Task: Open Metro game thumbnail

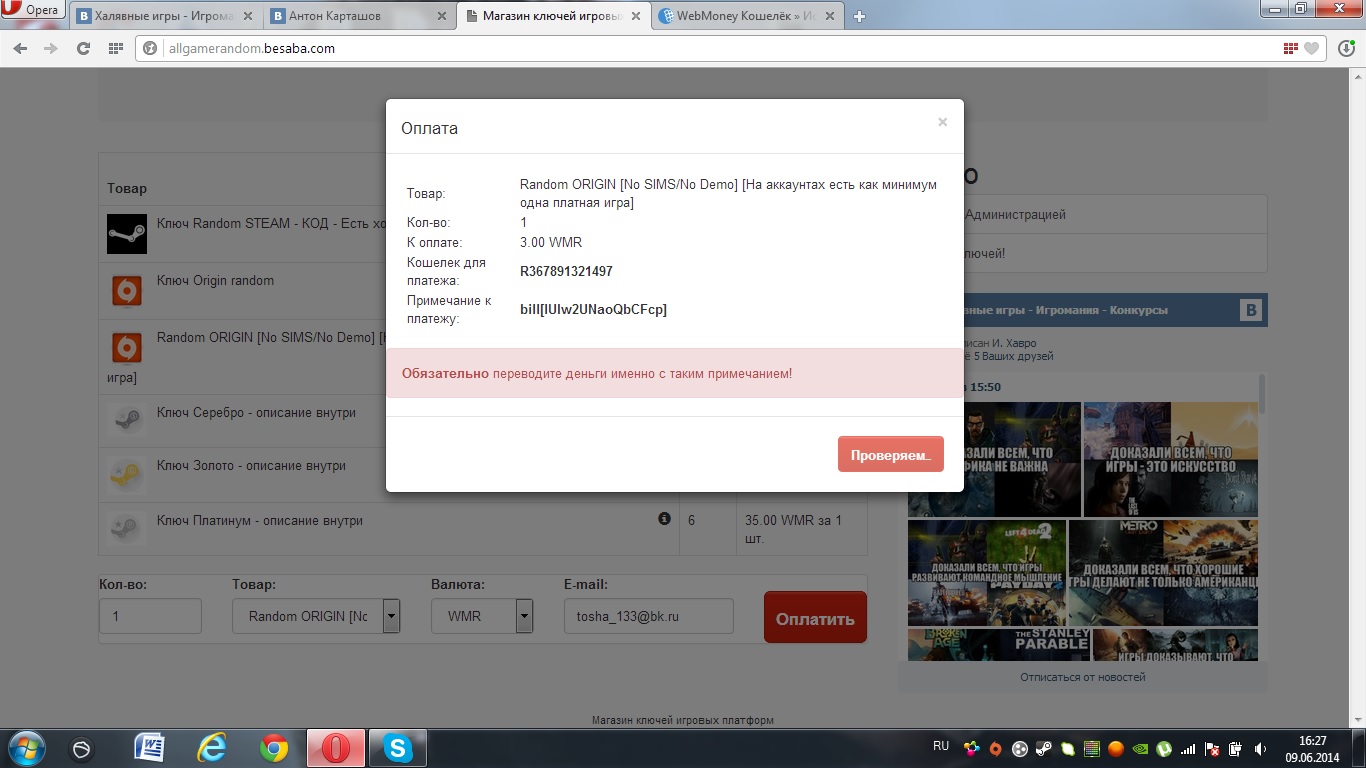Action: tap(1163, 573)
